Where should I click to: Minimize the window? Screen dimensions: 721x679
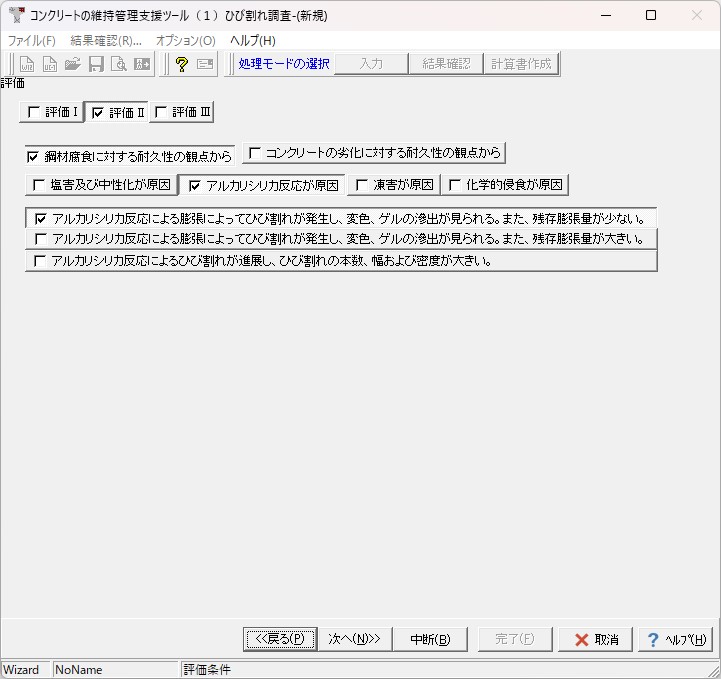[606, 15]
